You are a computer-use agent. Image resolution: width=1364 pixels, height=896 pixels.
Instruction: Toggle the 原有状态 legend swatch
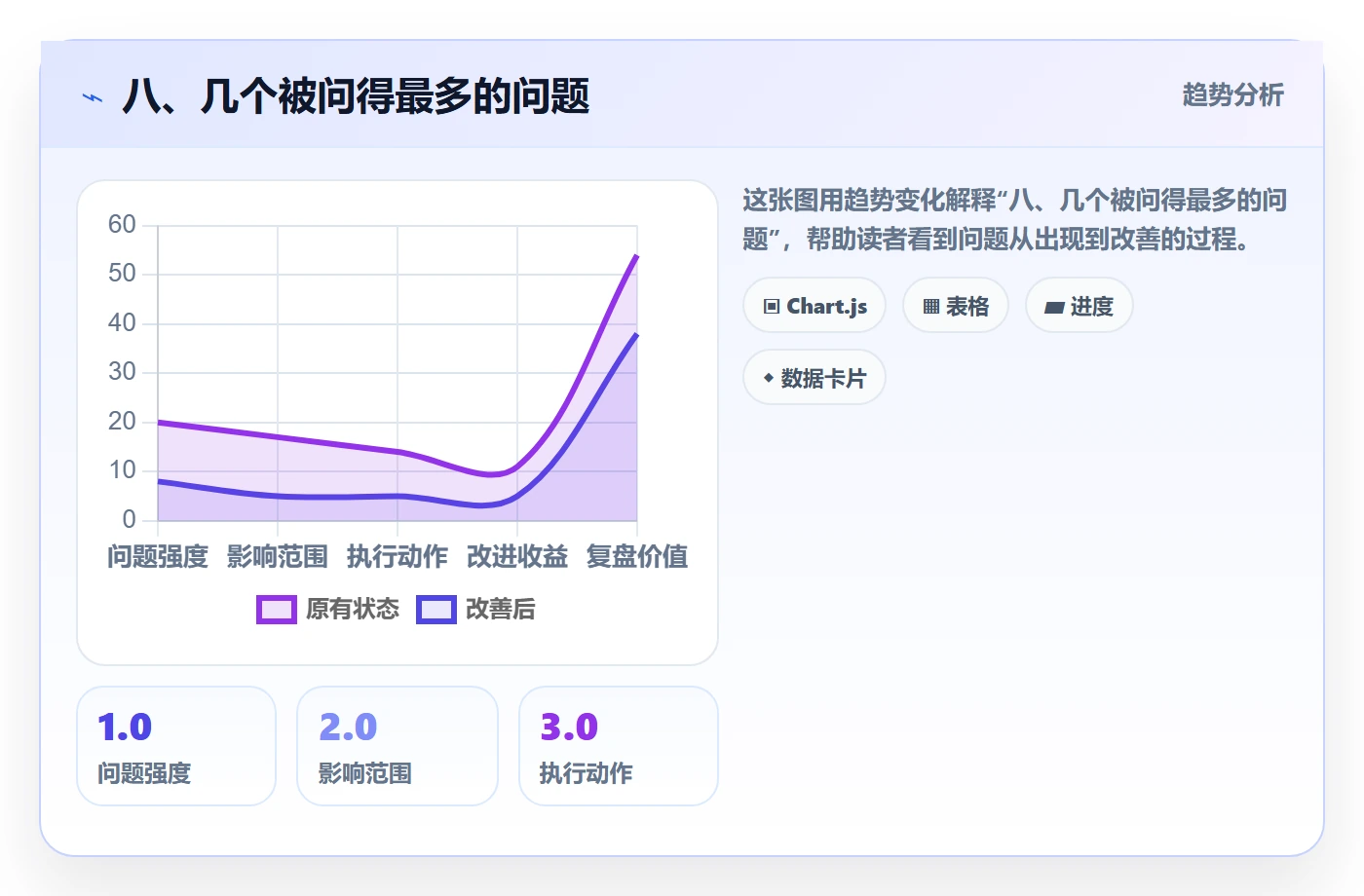[277, 610]
